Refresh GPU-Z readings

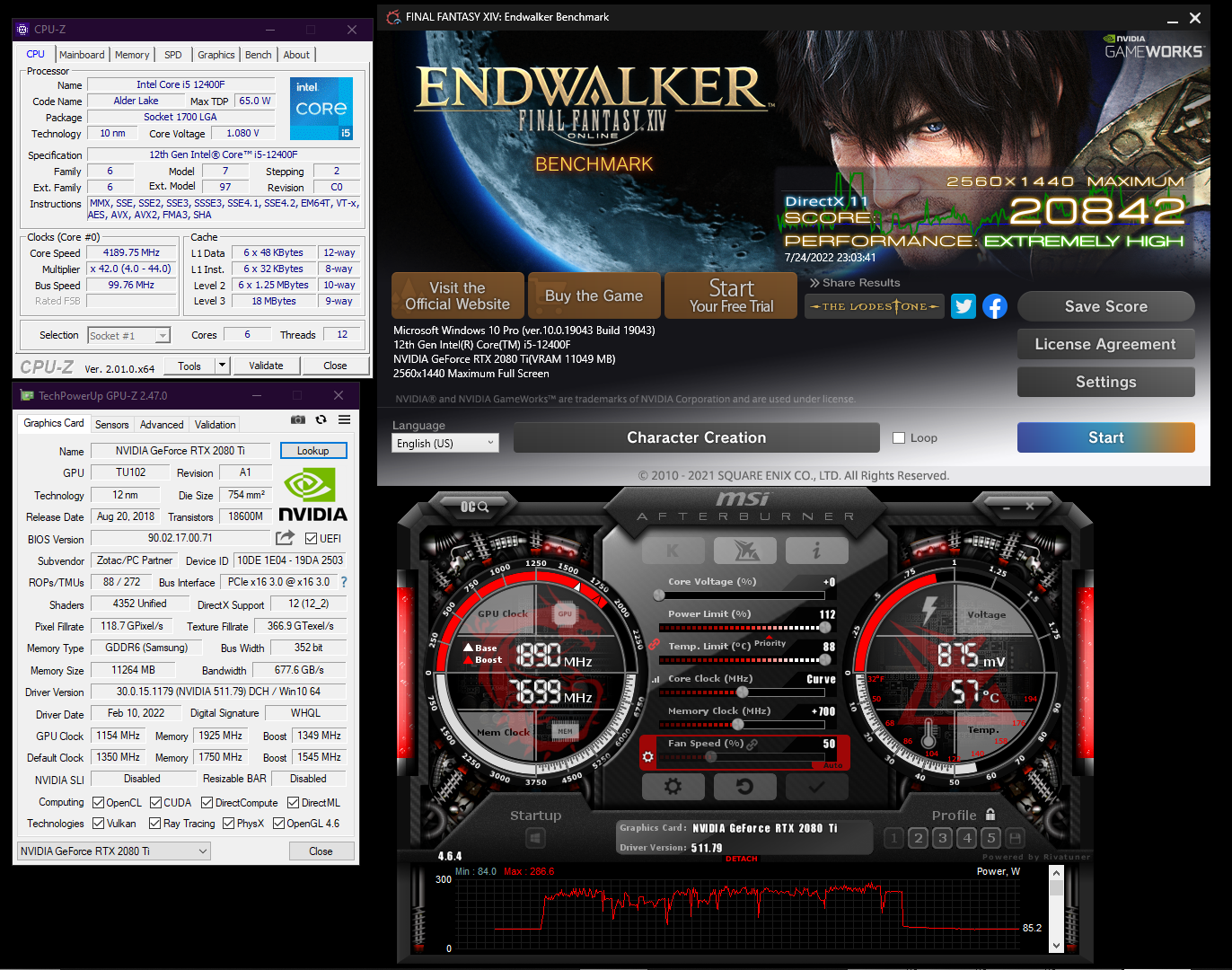[x=321, y=419]
